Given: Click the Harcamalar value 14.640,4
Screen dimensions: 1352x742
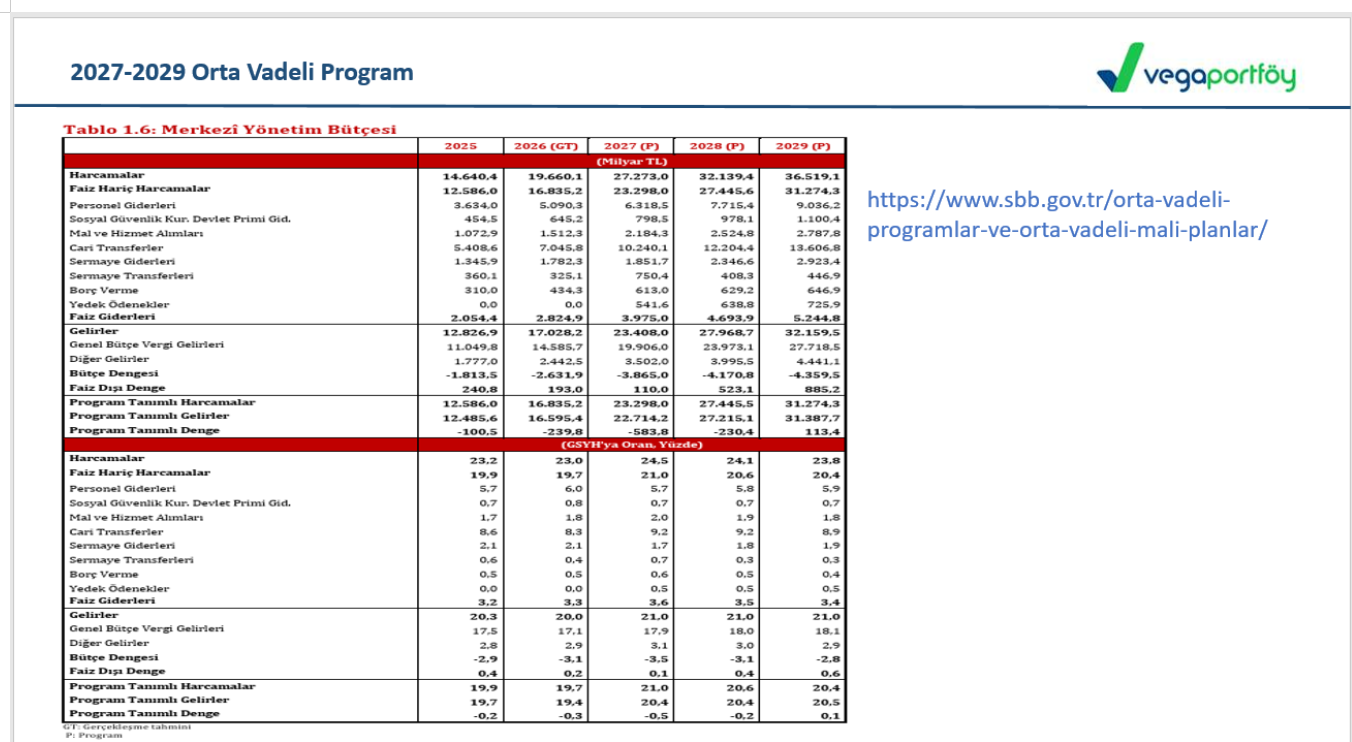Looking at the screenshot, I should pyautogui.click(x=470, y=176).
